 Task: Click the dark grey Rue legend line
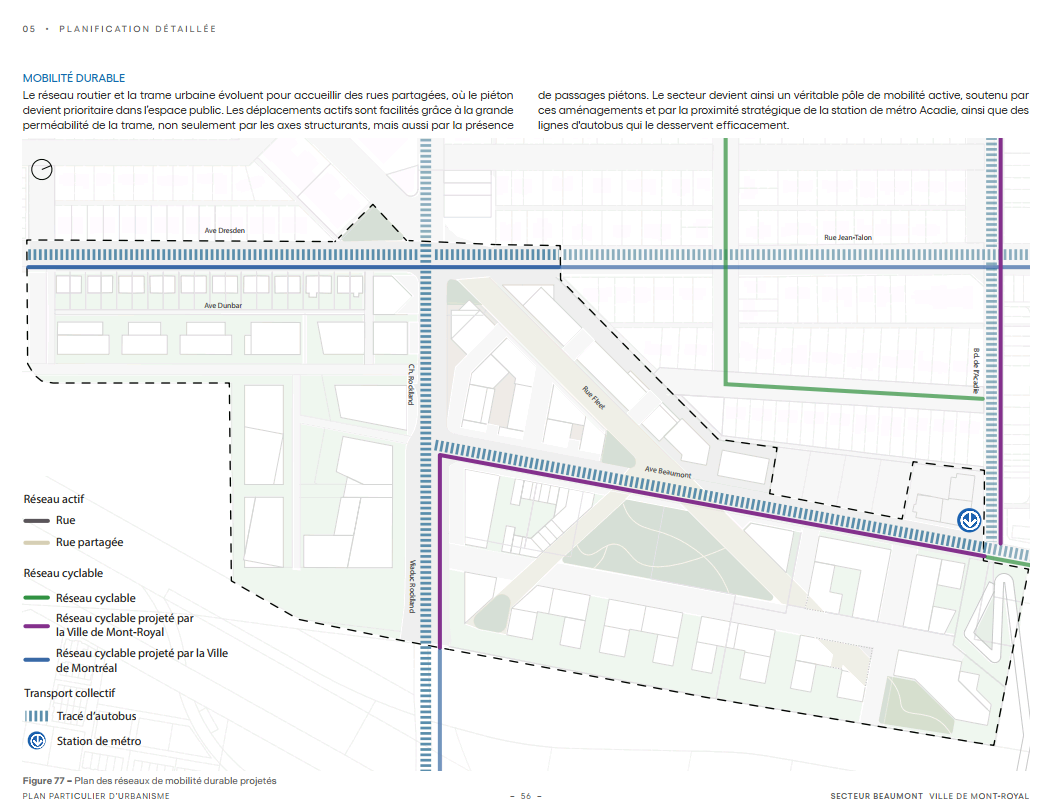click(x=37, y=520)
